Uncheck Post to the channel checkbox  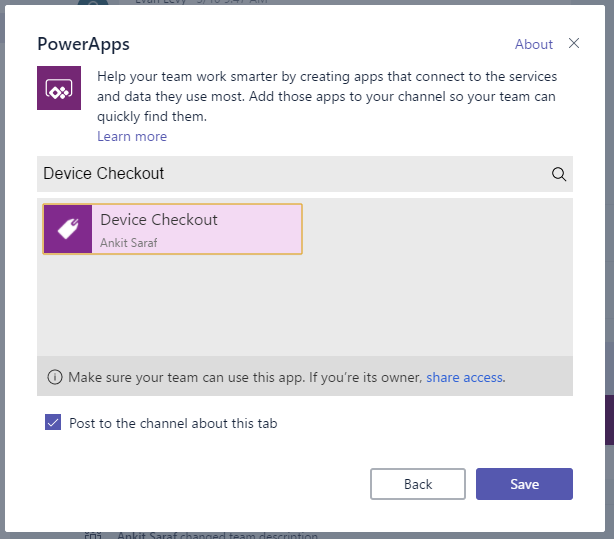click(x=53, y=422)
